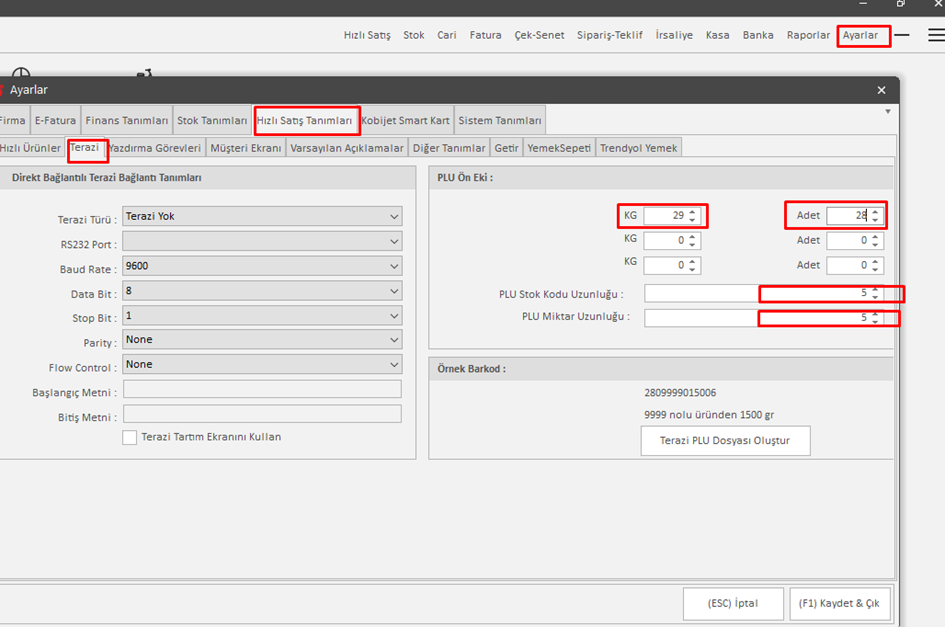Click the PLU Miktar Uzunluğu field
Image resolution: width=945 pixels, height=627 pixels.
coord(764,318)
